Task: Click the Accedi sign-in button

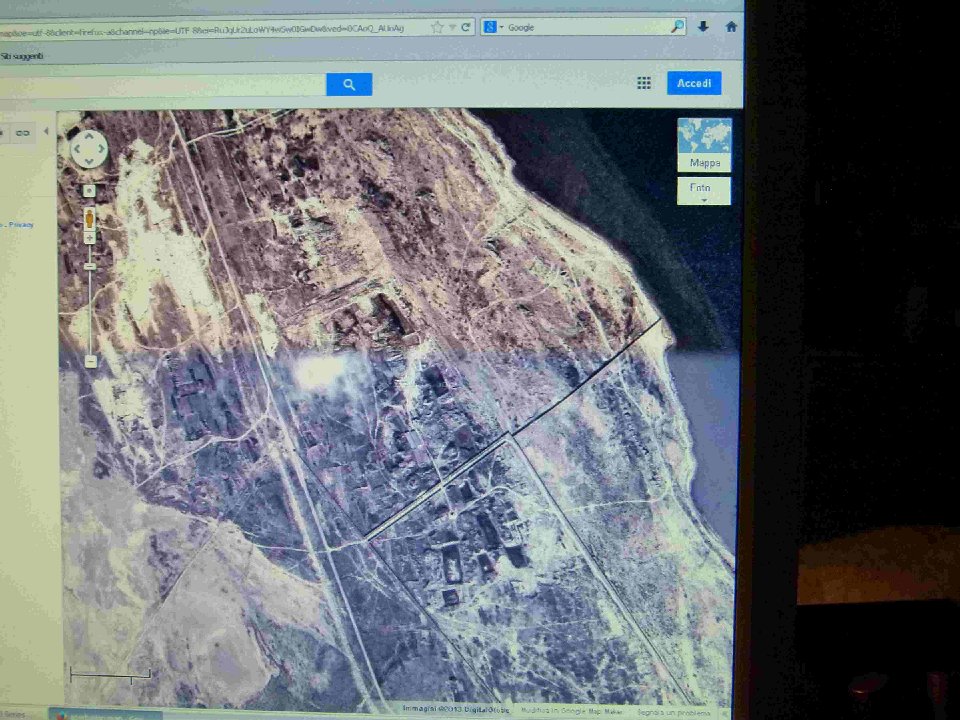Action: pos(694,83)
